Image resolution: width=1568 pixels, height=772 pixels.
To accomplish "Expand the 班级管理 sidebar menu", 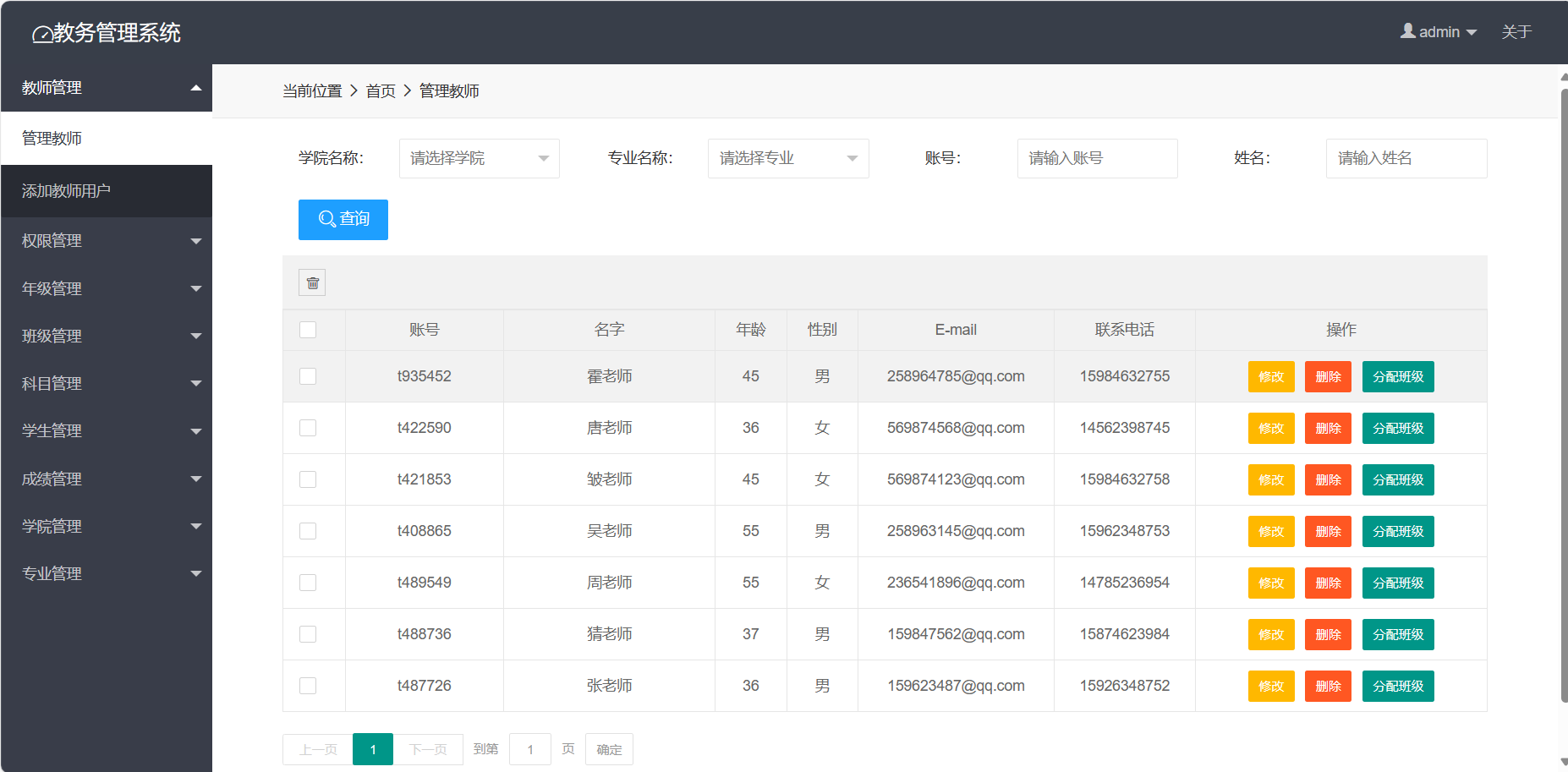I will pyautogui.click(x=107, y=336).
